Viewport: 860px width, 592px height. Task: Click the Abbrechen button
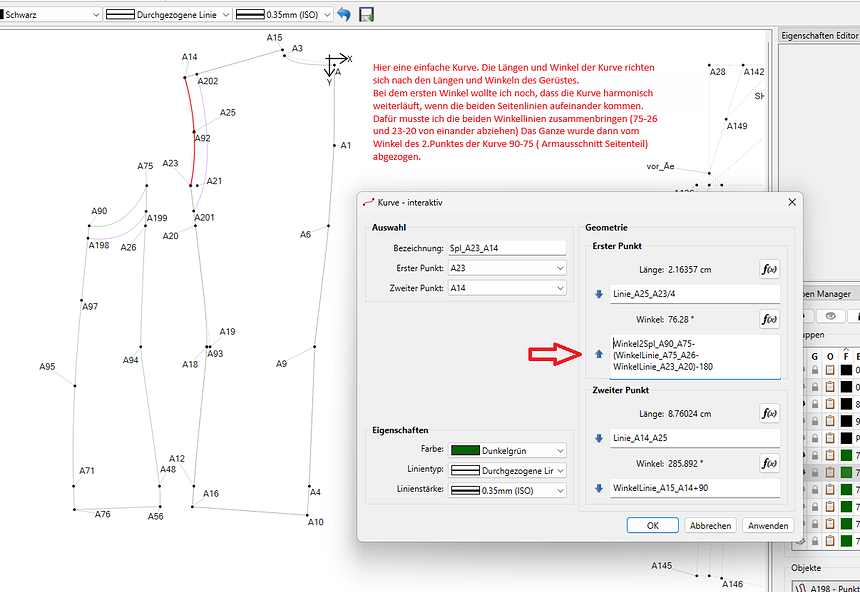pos(710,525)
